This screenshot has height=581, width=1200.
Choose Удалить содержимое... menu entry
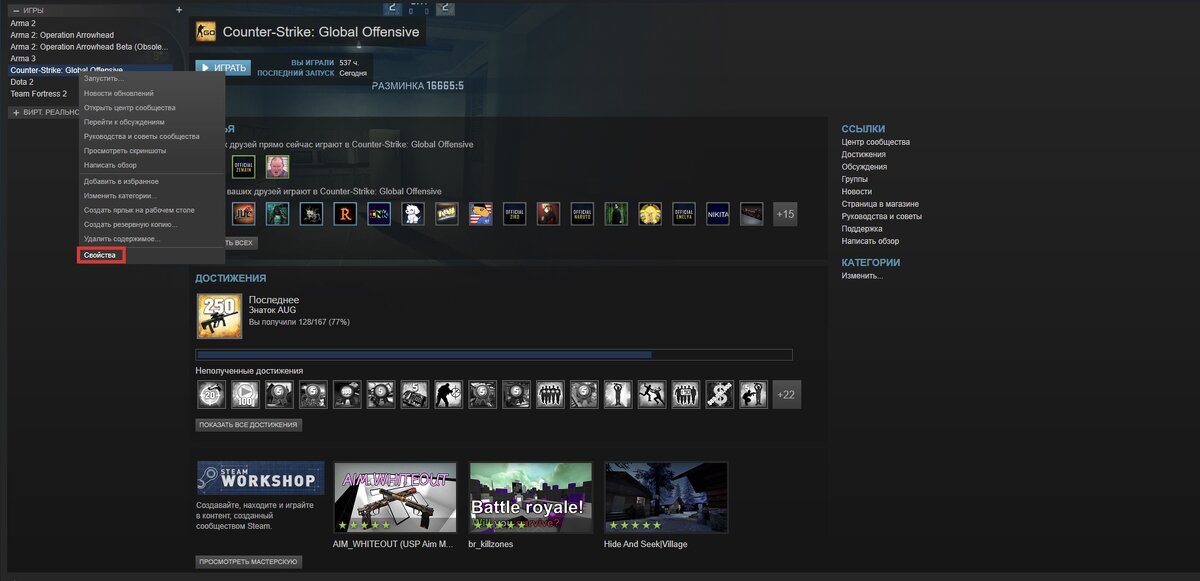click(x=122, y=239)
